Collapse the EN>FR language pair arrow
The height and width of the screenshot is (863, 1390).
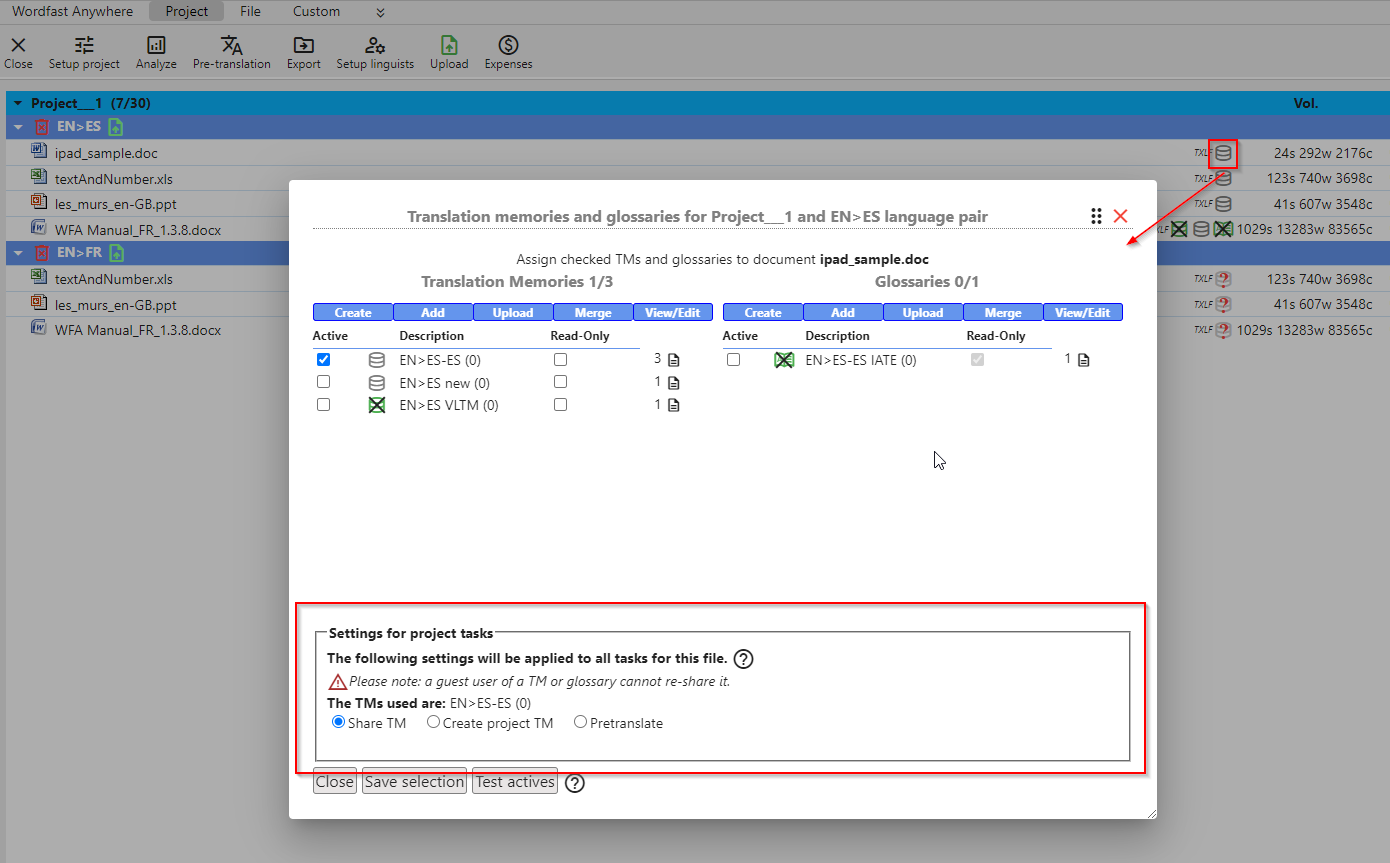click(x=18, y=253)
